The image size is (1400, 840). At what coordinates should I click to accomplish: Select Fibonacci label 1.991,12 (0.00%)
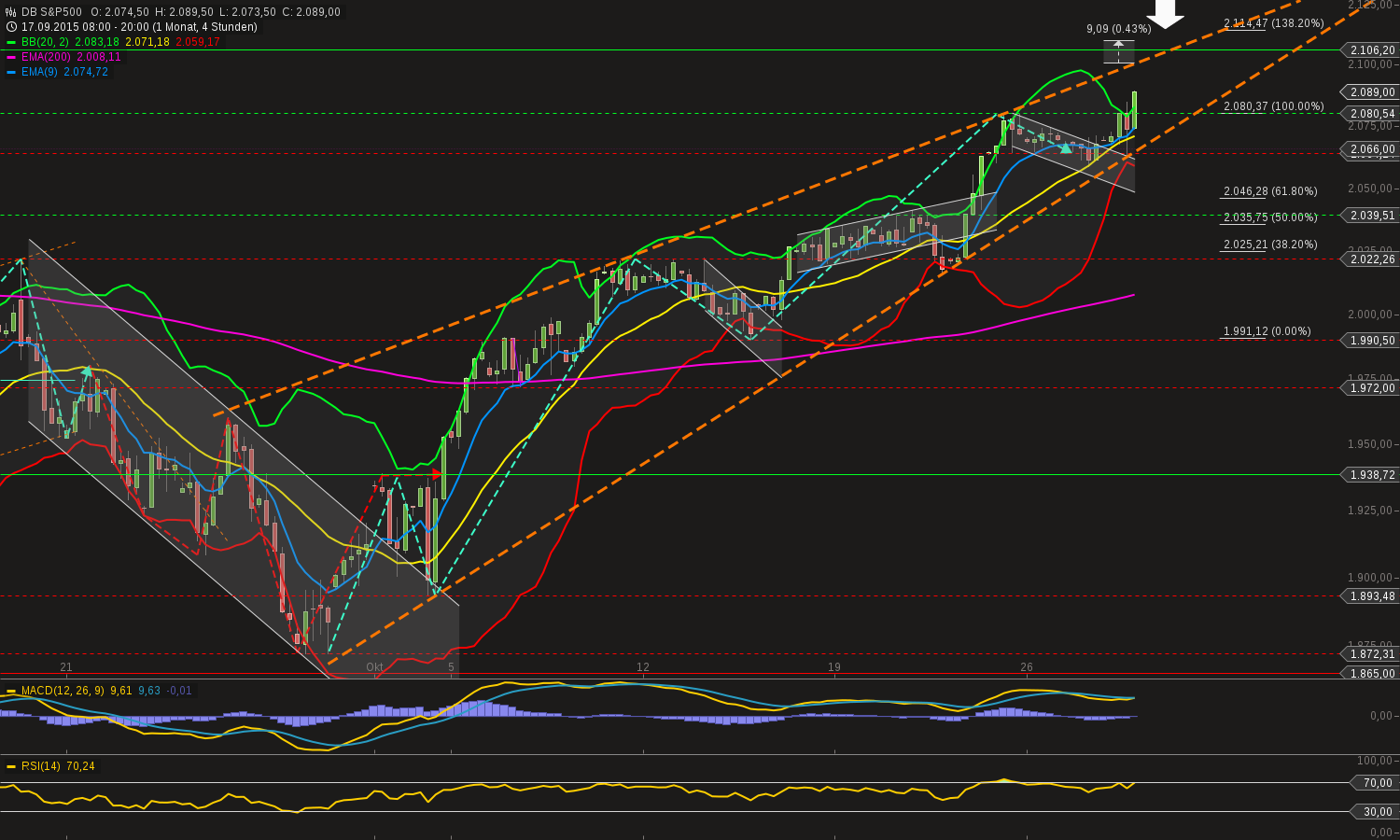coord(1267,331)
